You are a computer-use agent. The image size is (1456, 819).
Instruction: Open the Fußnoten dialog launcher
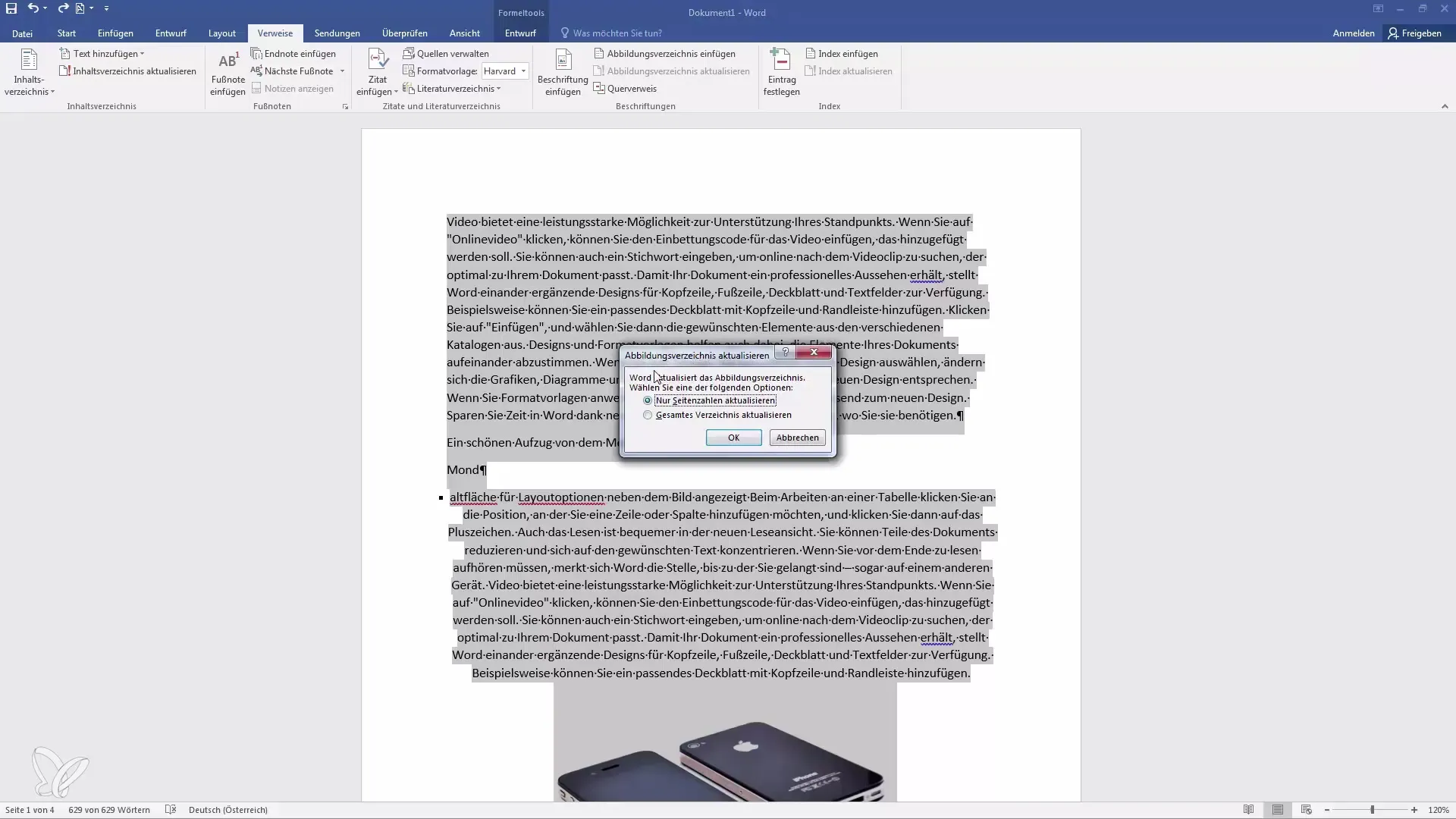pos(345,107)
